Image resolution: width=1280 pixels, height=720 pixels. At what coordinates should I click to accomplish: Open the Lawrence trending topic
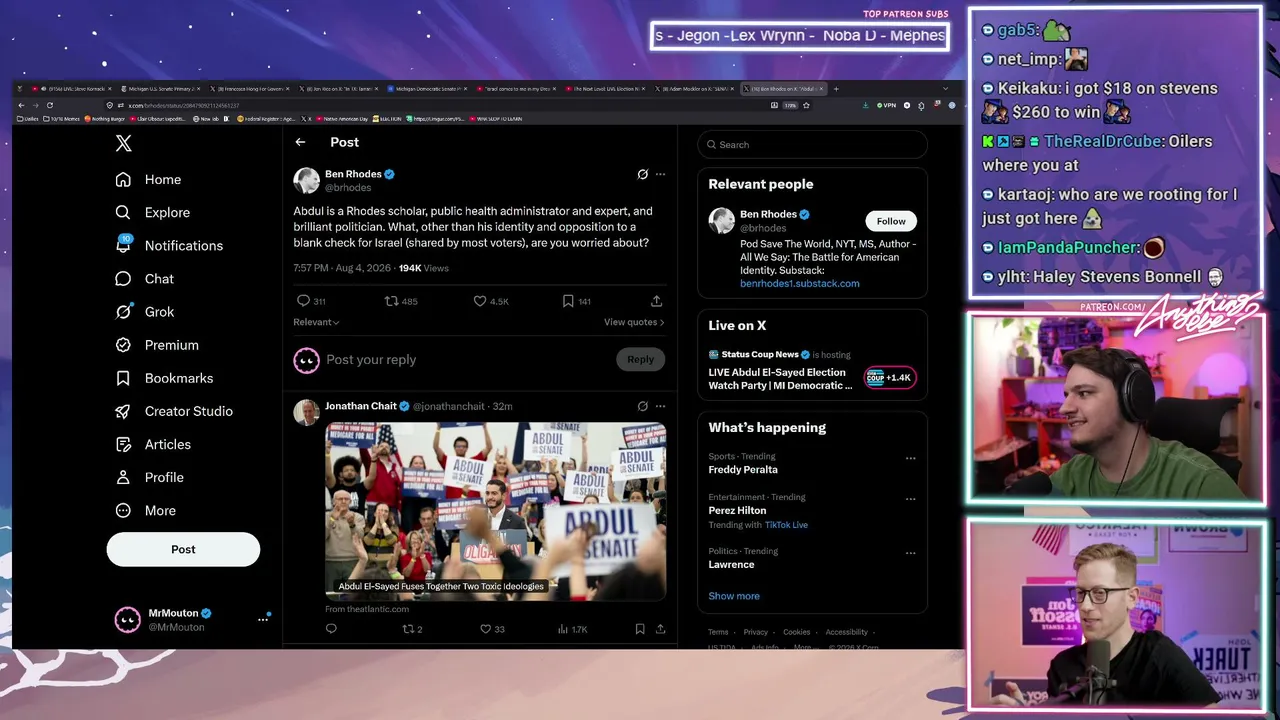(731, 565)
